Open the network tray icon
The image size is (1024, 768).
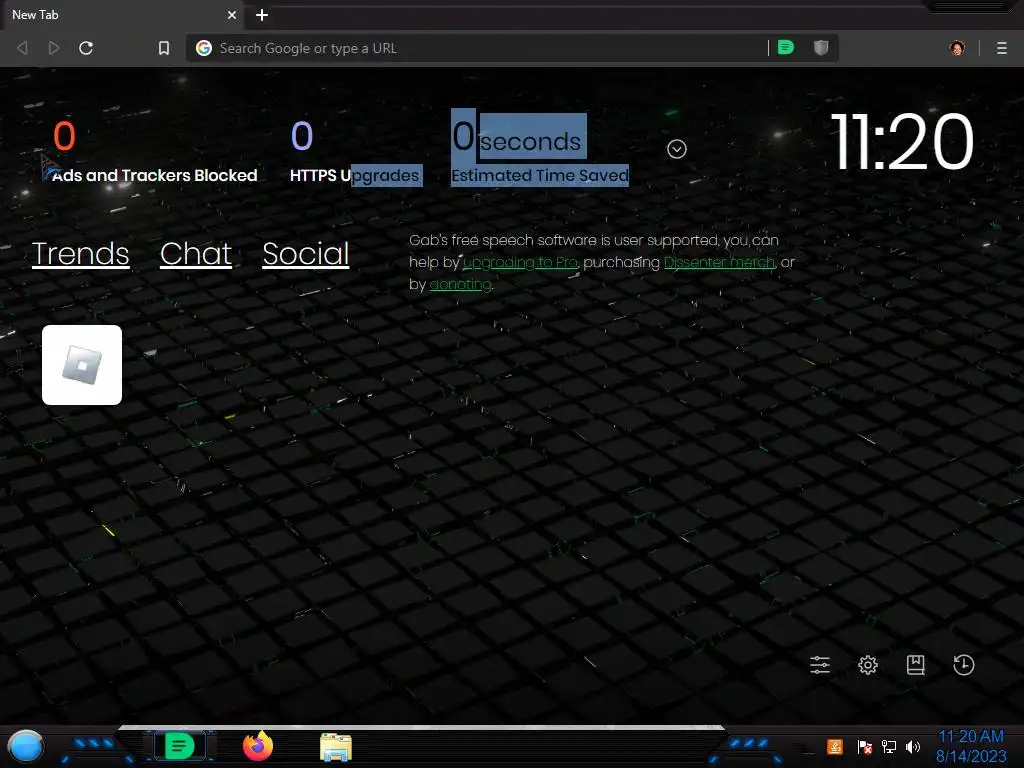point(889,747)
